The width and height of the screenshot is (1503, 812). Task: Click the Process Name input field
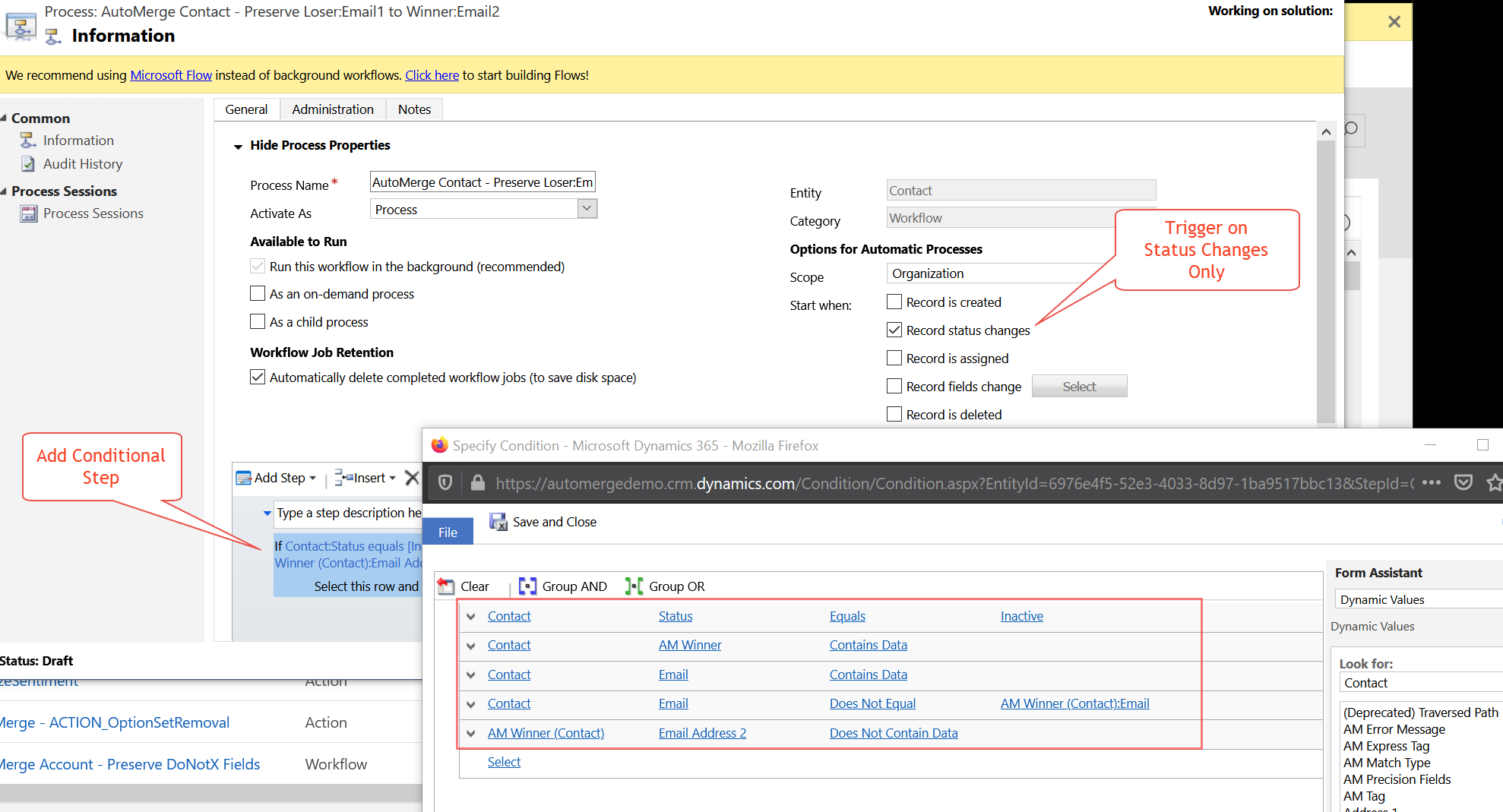pos(483,182)
